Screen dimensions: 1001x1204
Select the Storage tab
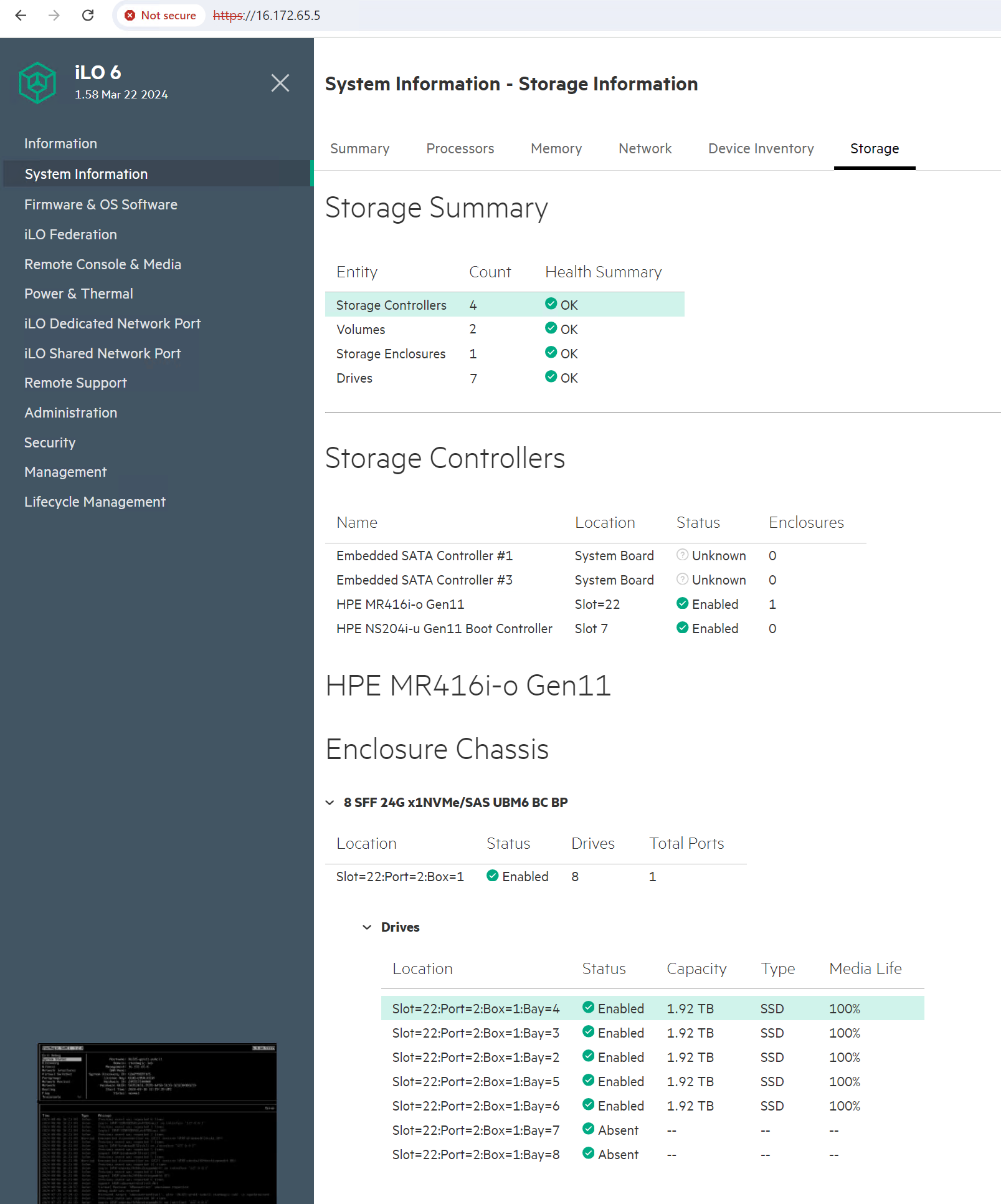(875, 149)
